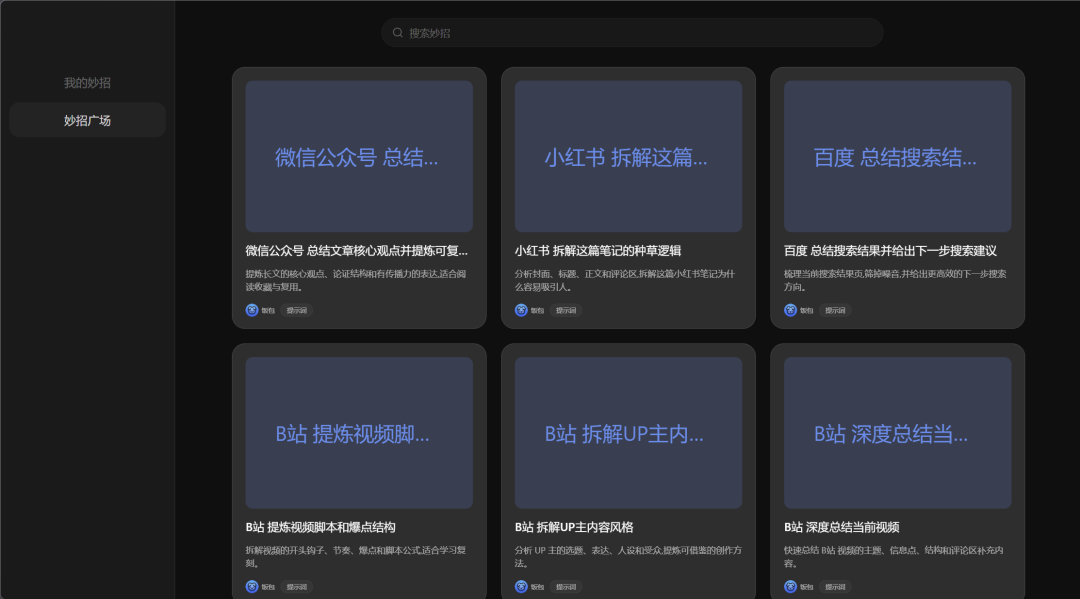1080x599 pixels.
Task: Click the 提示词 tag on the 微信公众号 card
Action: pyautogui.click(x=298, y=310)
